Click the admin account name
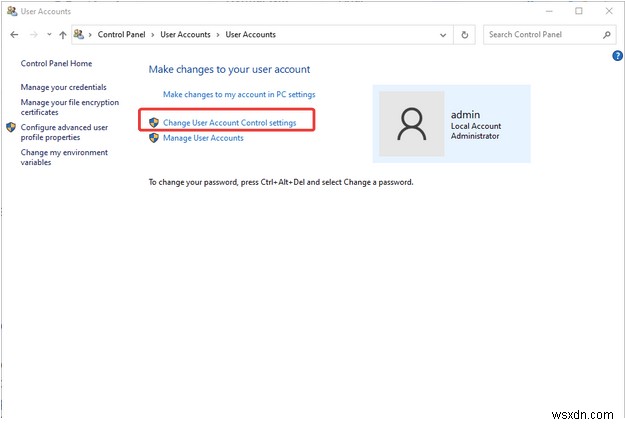This screenshot has height=425, width=625. click(x=465, y=115)
